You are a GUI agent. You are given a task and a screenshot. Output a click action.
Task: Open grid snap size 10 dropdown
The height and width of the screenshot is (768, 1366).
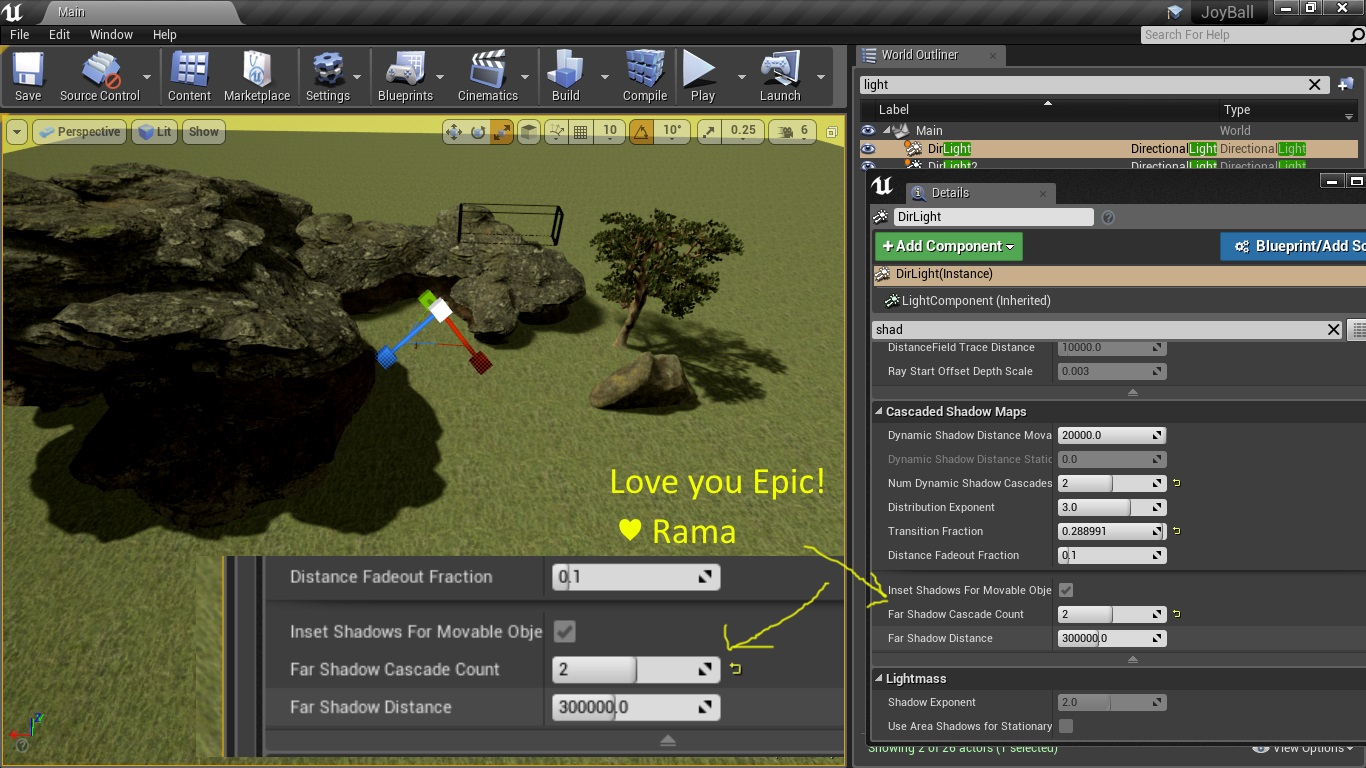(x=608, y=131)
